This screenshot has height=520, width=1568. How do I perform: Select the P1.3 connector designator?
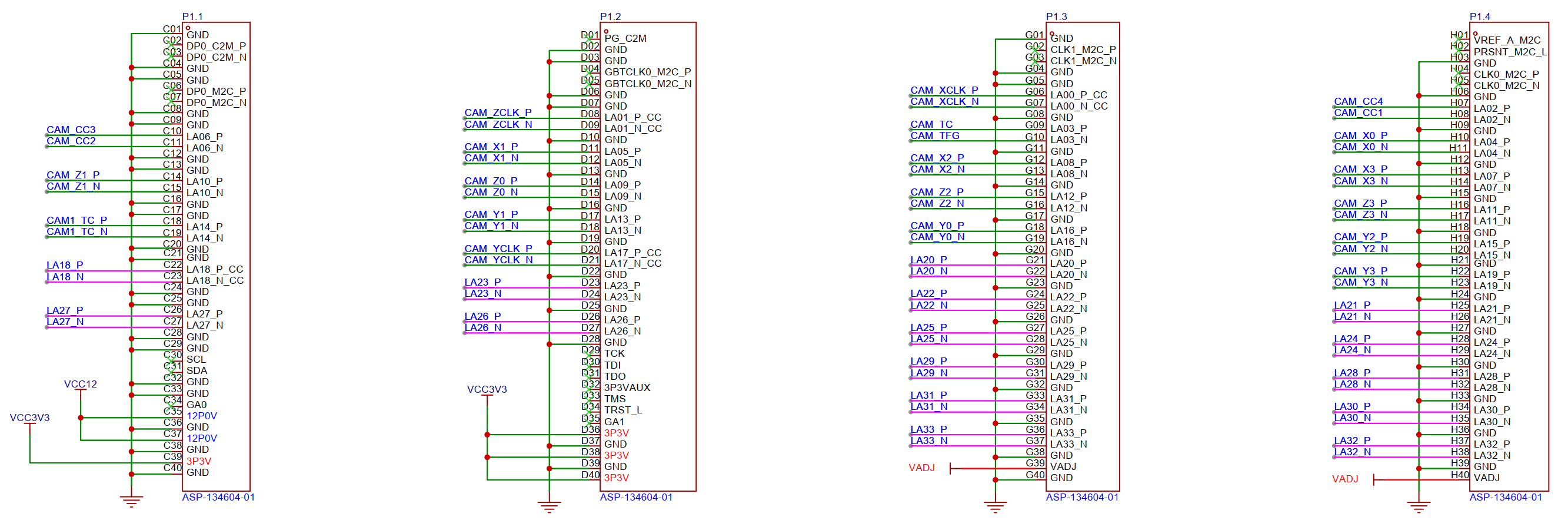pyautogui.click(x=1056, y=16)
